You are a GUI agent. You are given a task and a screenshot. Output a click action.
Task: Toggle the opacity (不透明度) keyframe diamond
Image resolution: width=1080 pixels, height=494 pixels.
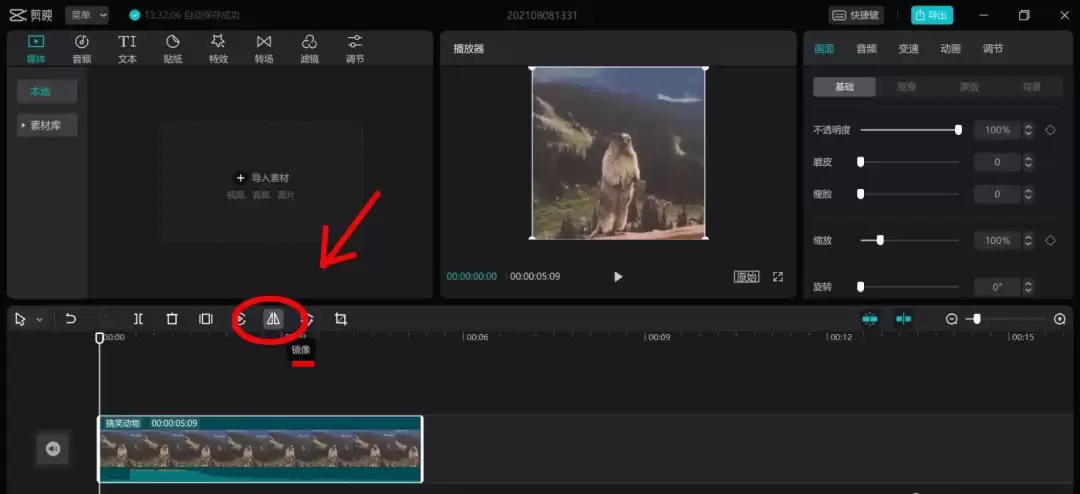click(x=1050, y=130)
